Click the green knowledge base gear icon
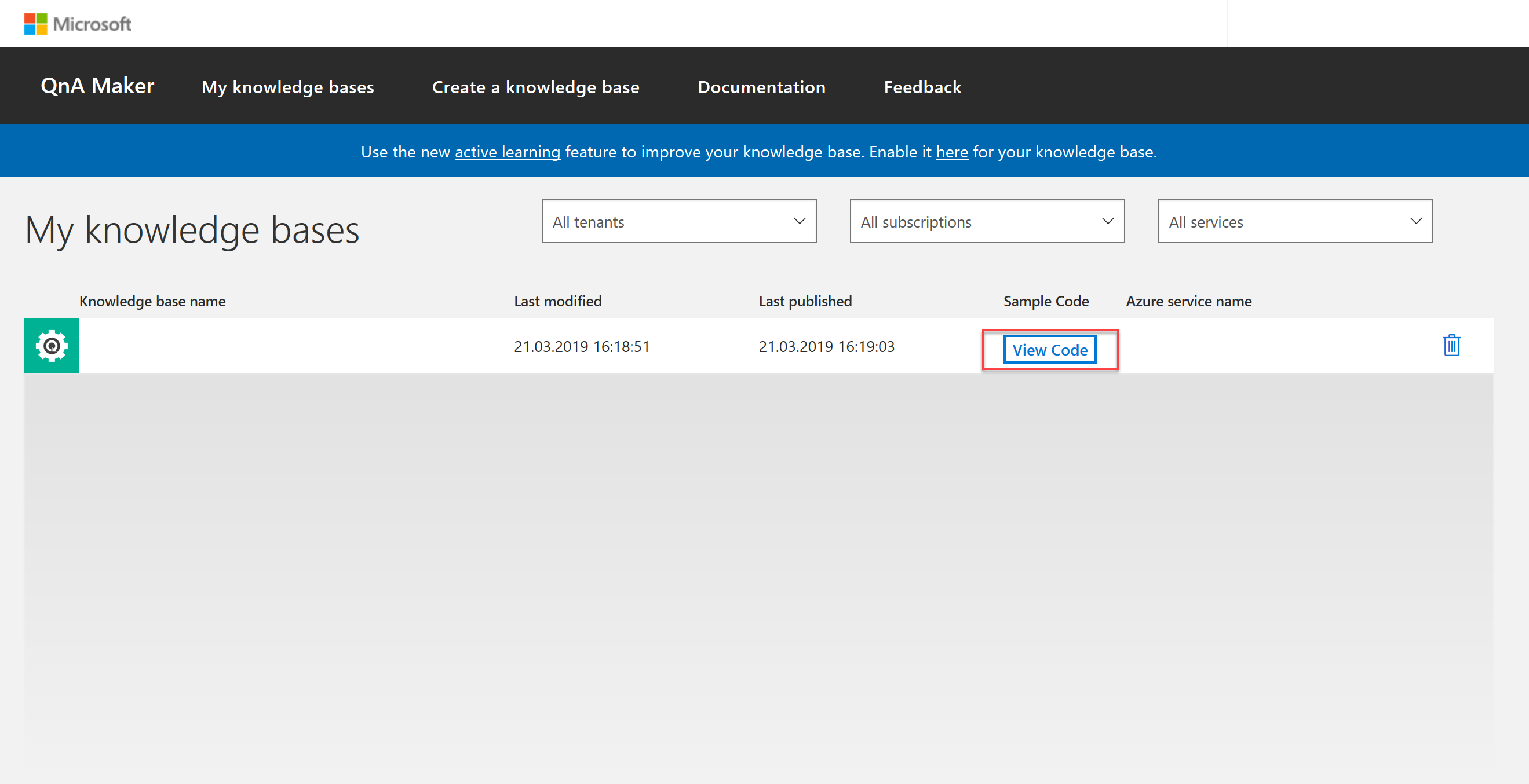Screen dimensions: 1529x784 tap(52, 346)
